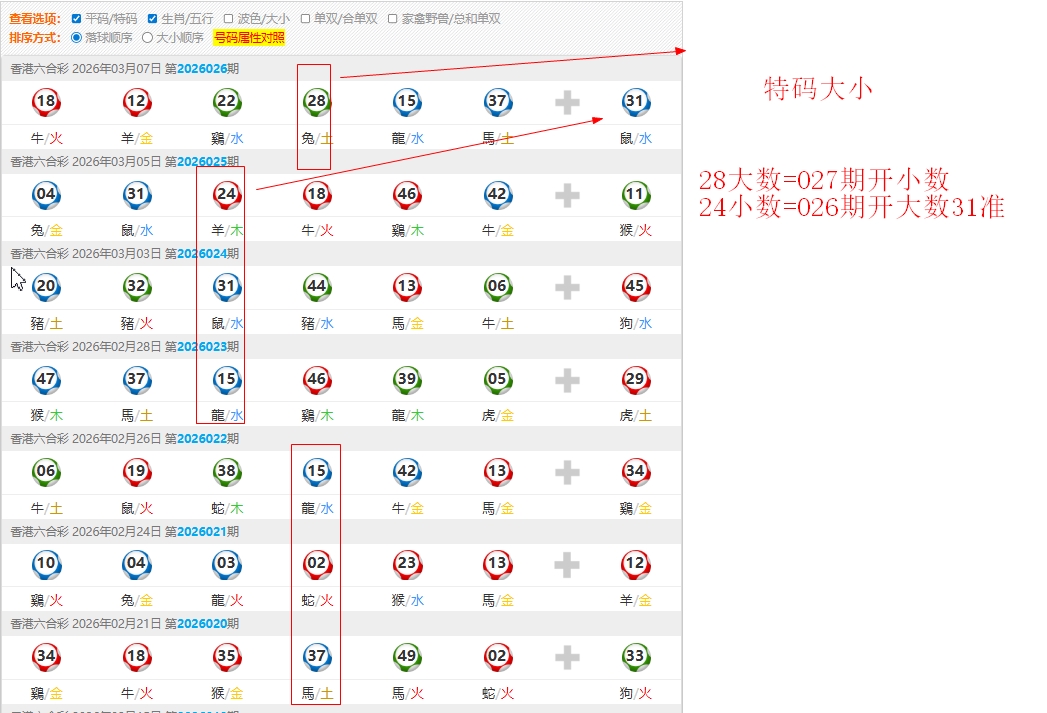Uncheck the 生肖/五行 checkbox
This screenshot has width=1047, height=713.
click(x=153, y=19)
